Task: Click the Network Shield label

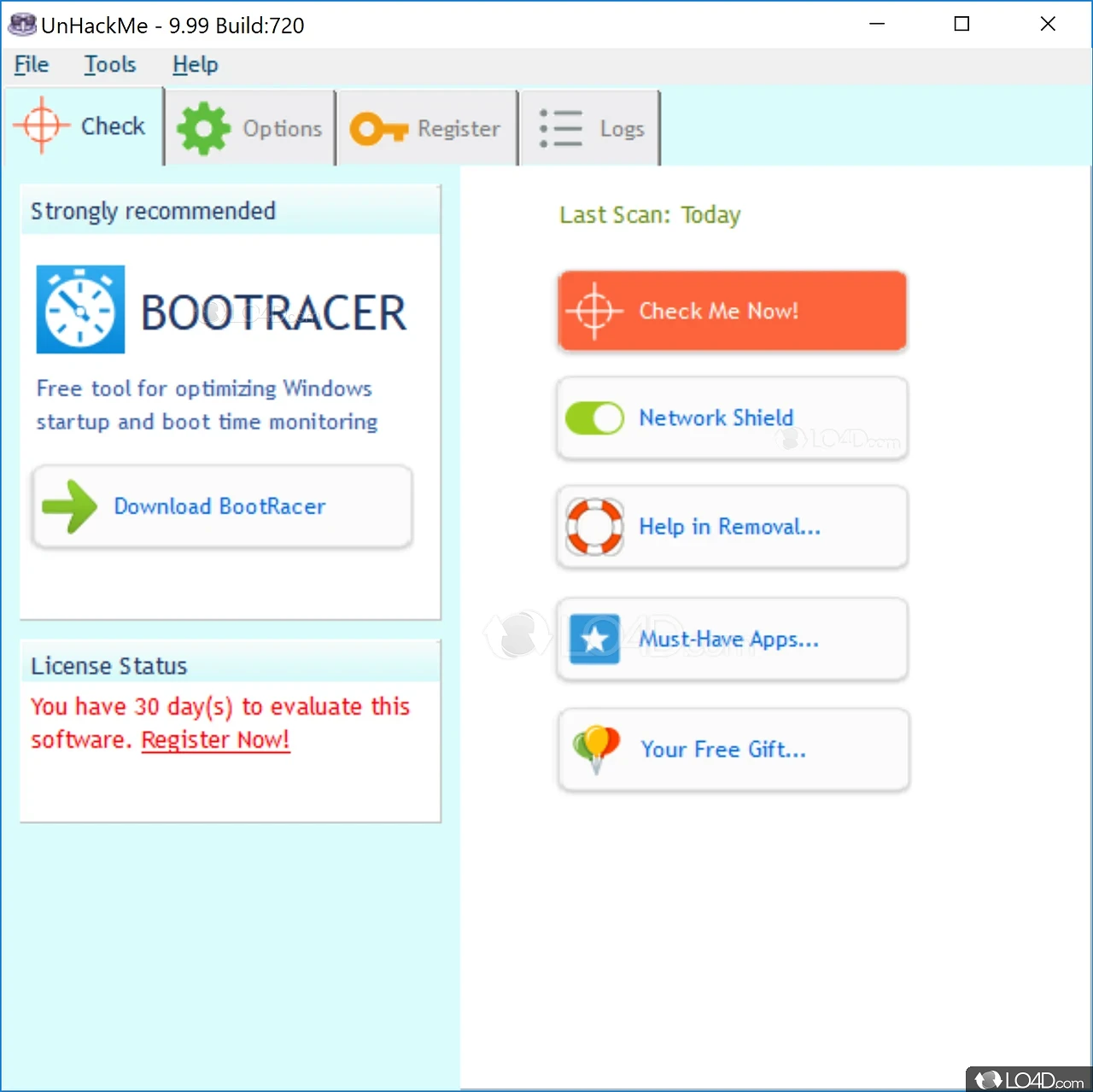Action: (x=716, y=418)
